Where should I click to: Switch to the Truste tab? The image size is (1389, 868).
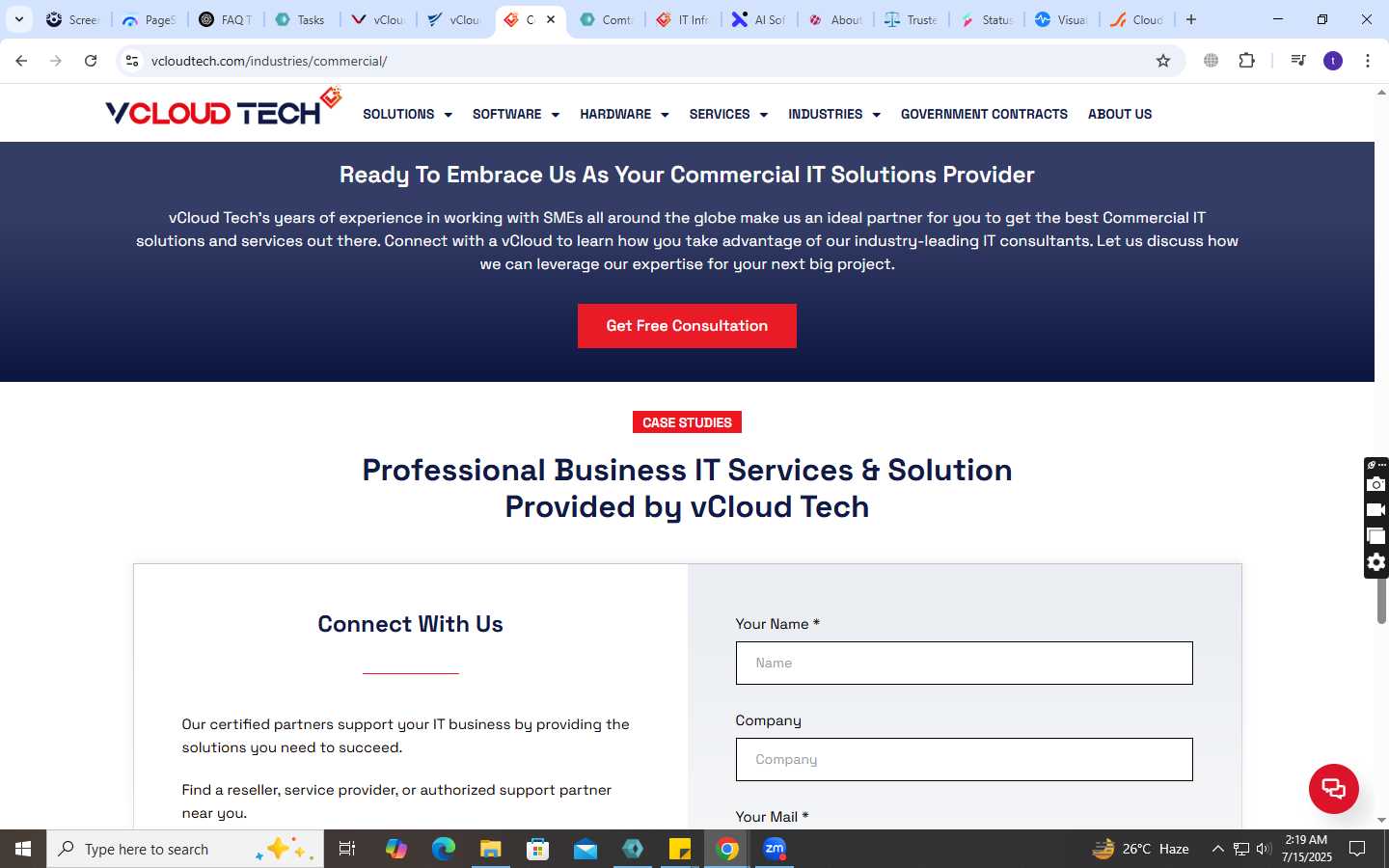pos(912,19)
